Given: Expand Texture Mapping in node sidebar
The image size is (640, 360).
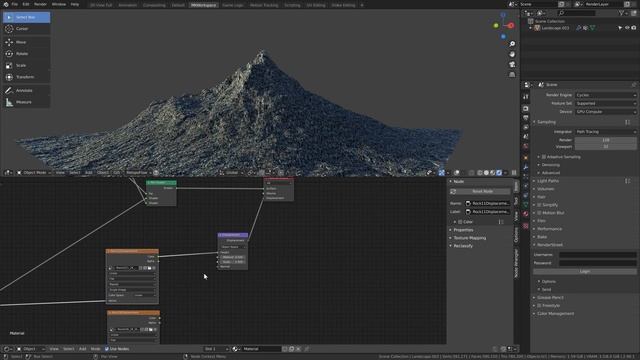Looking at the screenshot, I should [470, 238].
